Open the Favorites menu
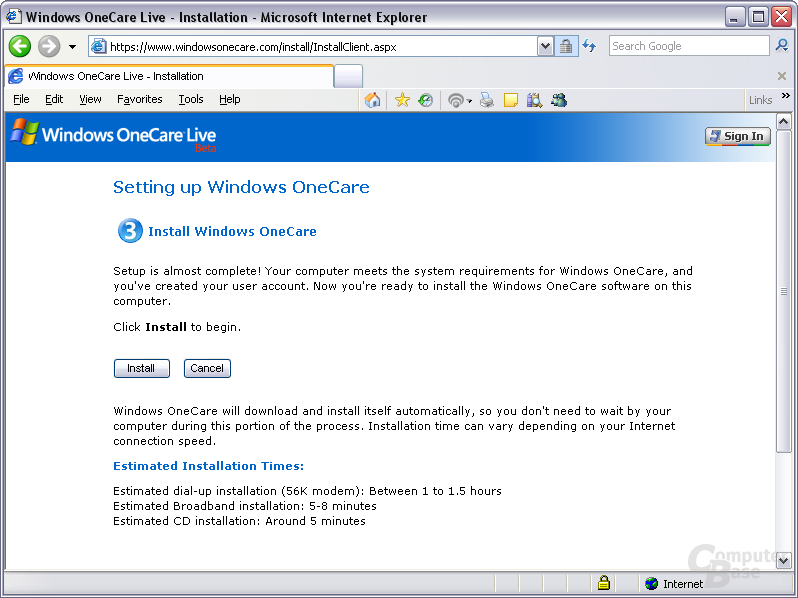The width and height of the screenshot is (798, 598). click(139, 99)
